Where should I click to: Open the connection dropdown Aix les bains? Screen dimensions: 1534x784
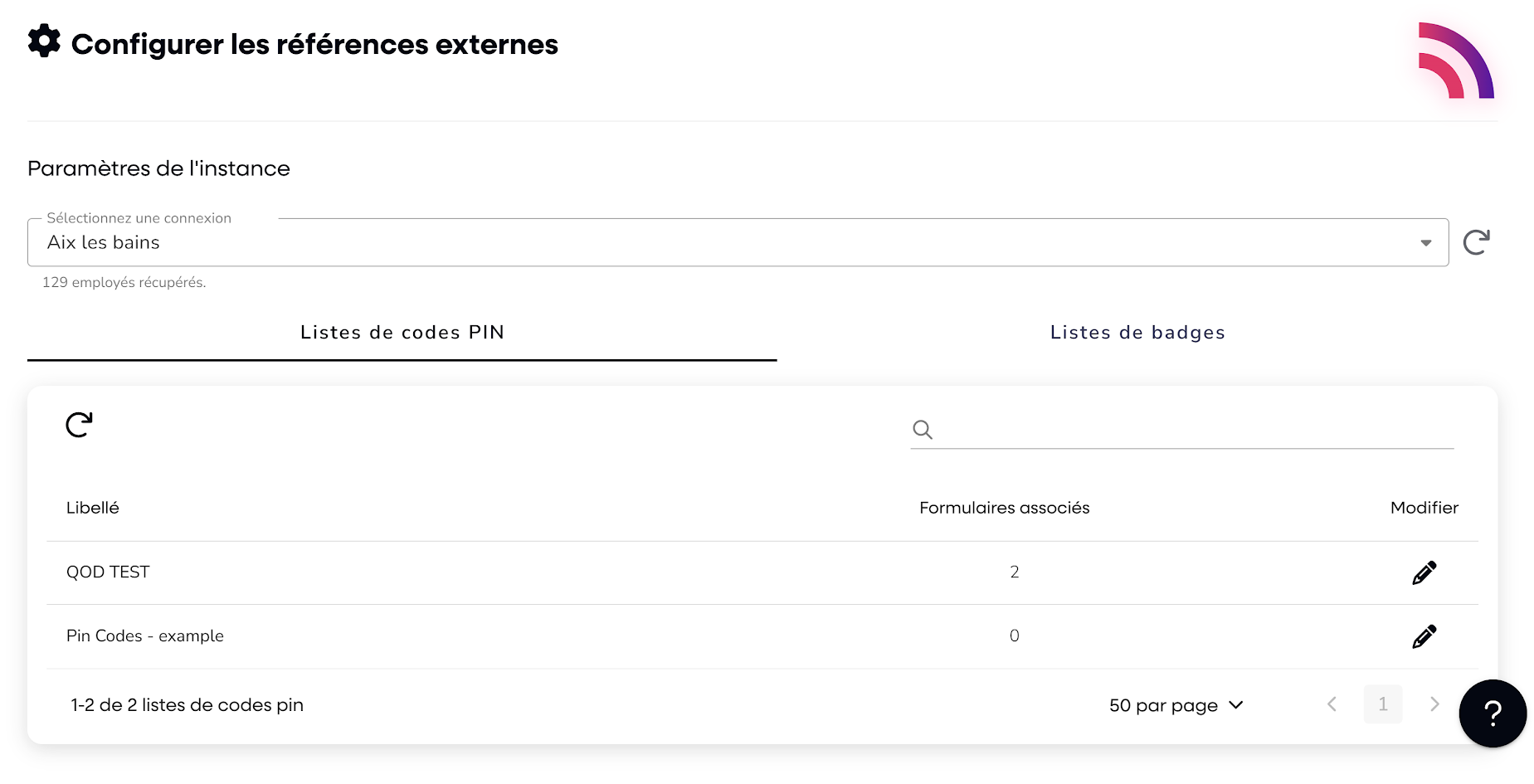click(x=738, y=242)
